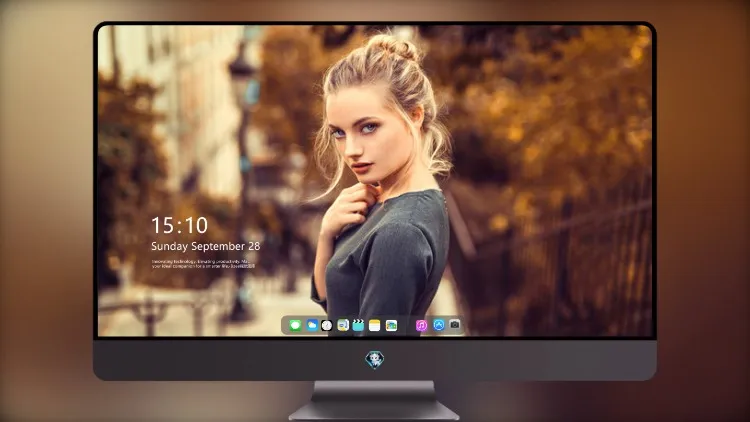
Task: Open the purple iTunes music app
Action: point(421,325)
